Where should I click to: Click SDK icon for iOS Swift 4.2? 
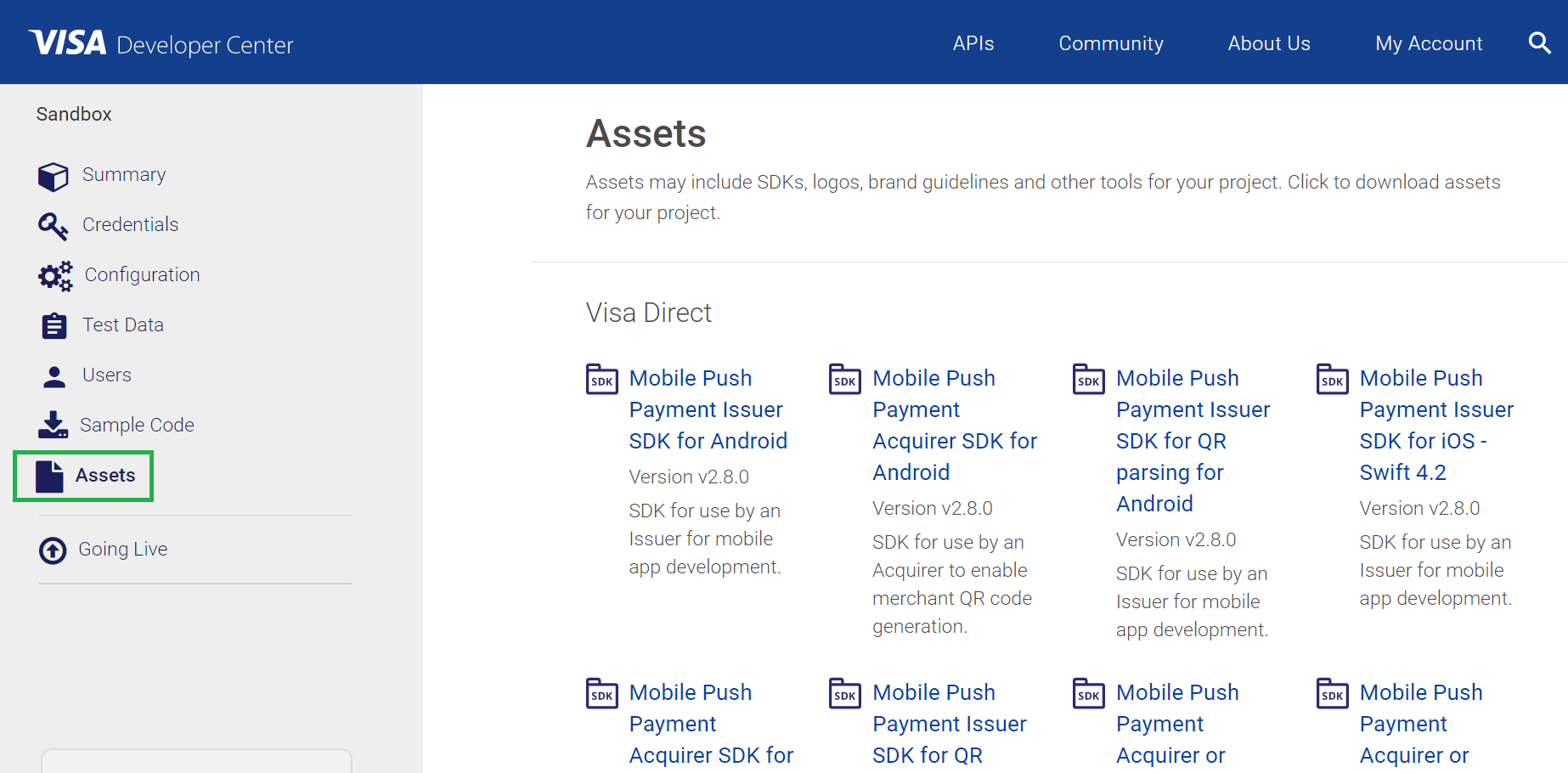click(x=1333, y=379)
